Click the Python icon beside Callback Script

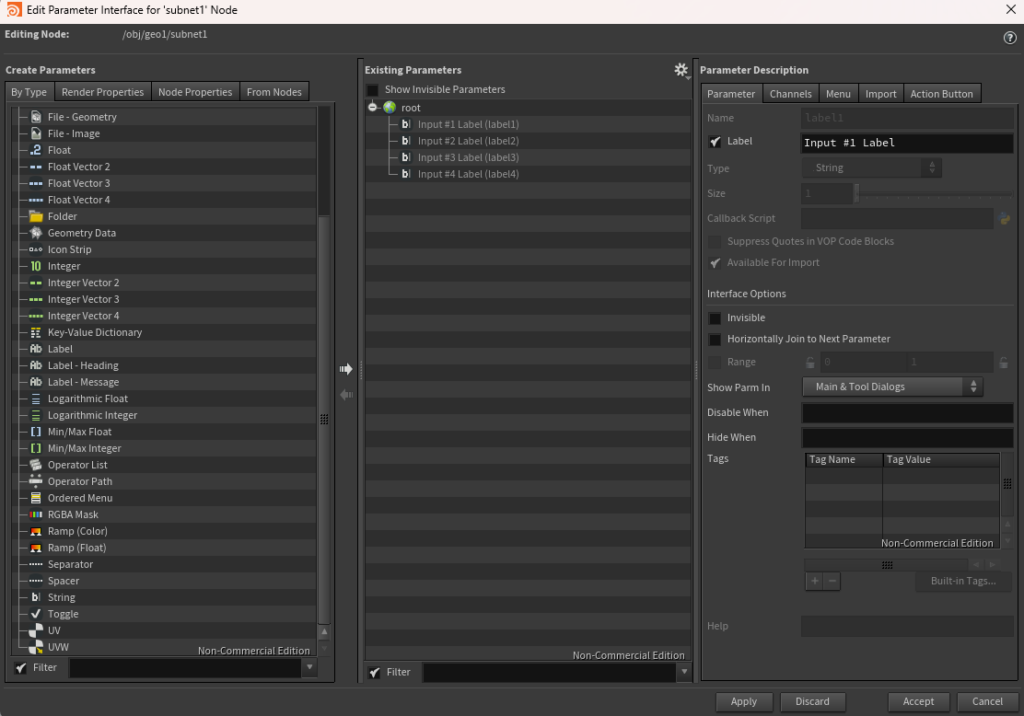[x=1005, y=218]
